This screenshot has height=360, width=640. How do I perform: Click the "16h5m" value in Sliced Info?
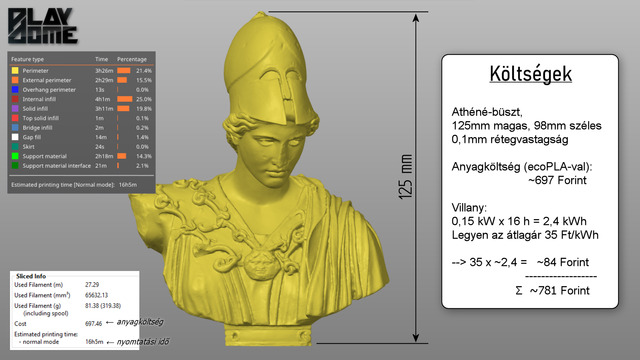click(94, 342)
